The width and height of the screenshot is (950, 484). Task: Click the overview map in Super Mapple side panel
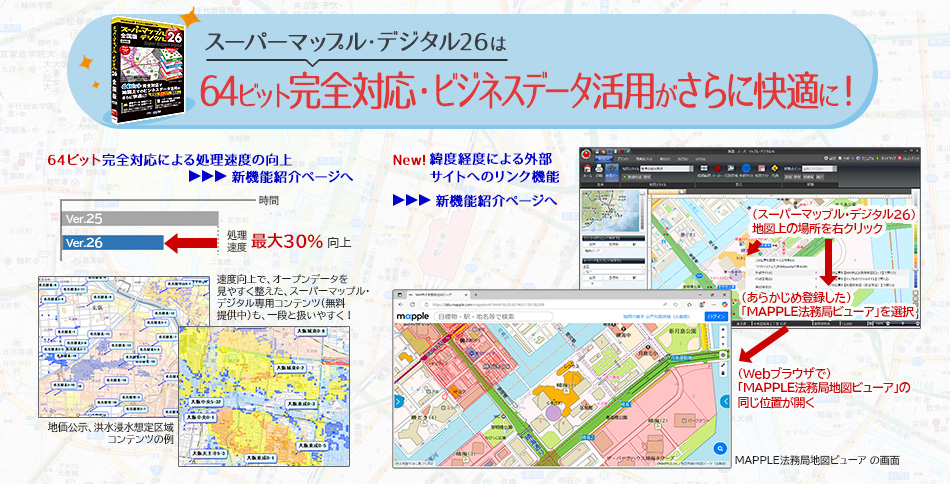pyautogui.click(x=610, y=210)
